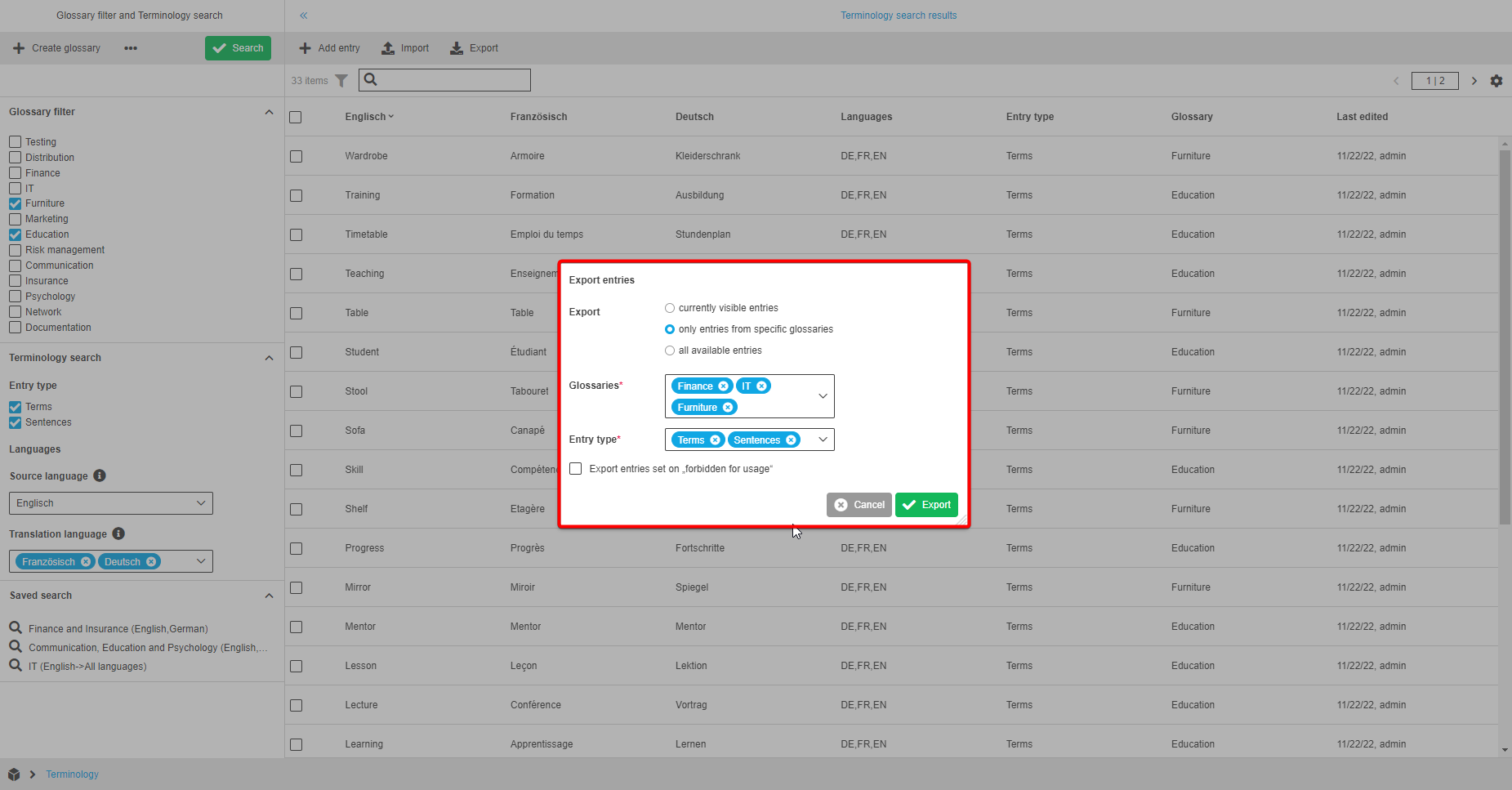Uncheck the Terms entry type filter
The width and height of the screenshot is (1512, 790).
tap(15, 407)
